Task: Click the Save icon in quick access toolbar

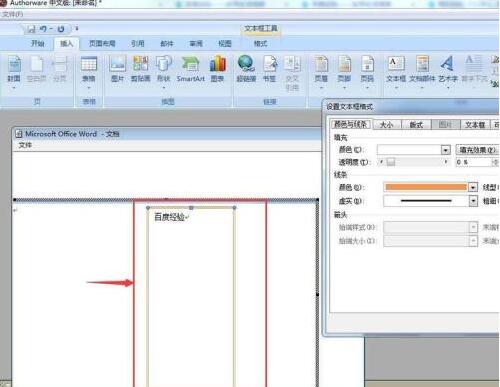Action: point(31,29)
